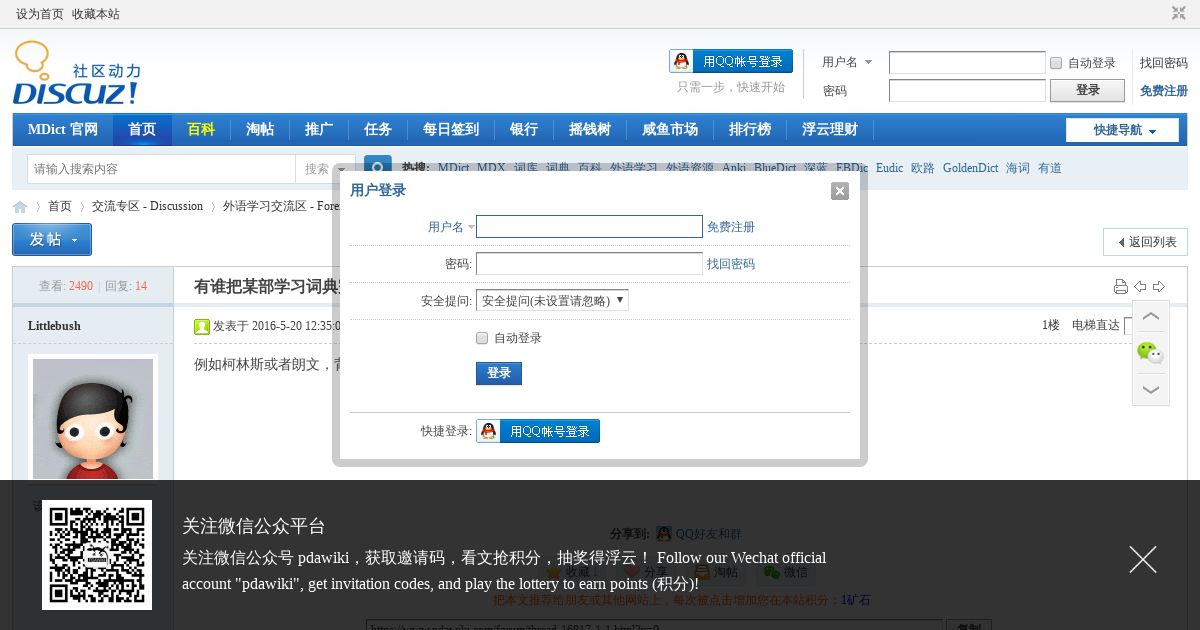Screen dimensions: 1200x630
Task: Click the floating WeChat icon
Action: 1151,352
